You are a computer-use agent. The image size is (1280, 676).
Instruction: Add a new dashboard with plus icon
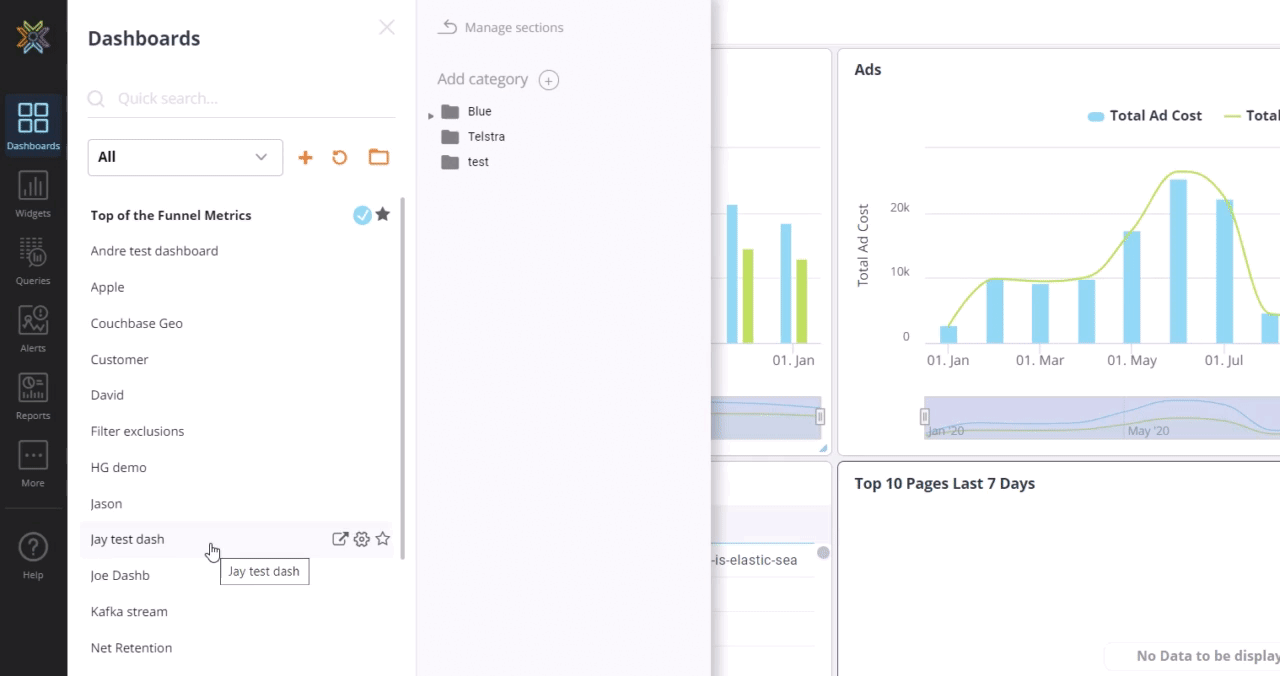(x=306, y=158)
